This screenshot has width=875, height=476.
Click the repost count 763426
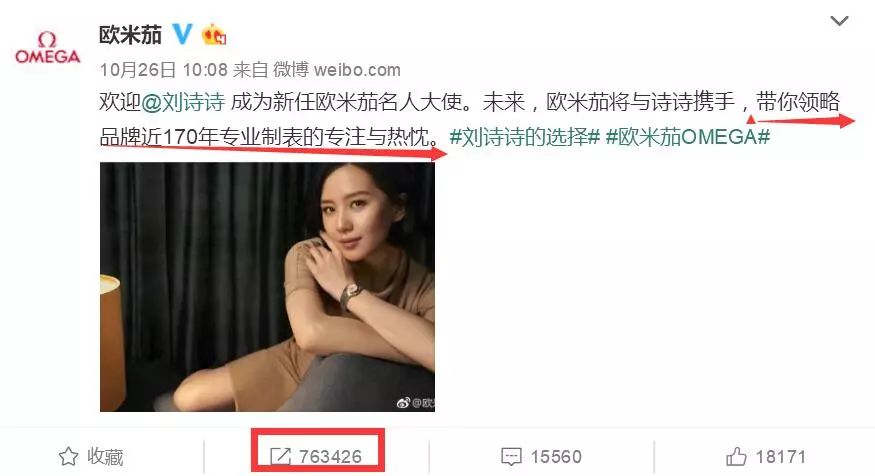[x=330, y=457]
